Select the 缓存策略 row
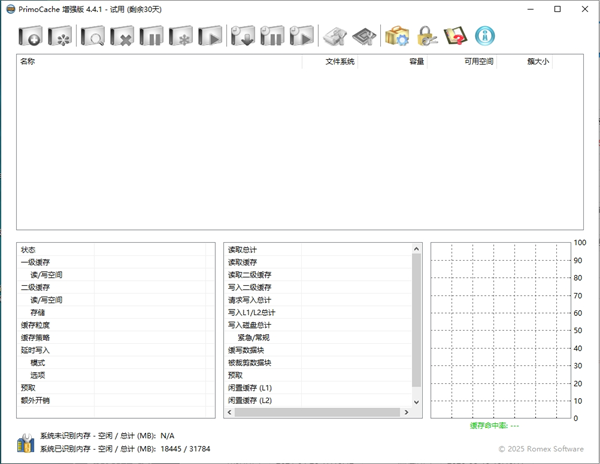Viewport: 600px width, 464px height. tap(116, 338)
